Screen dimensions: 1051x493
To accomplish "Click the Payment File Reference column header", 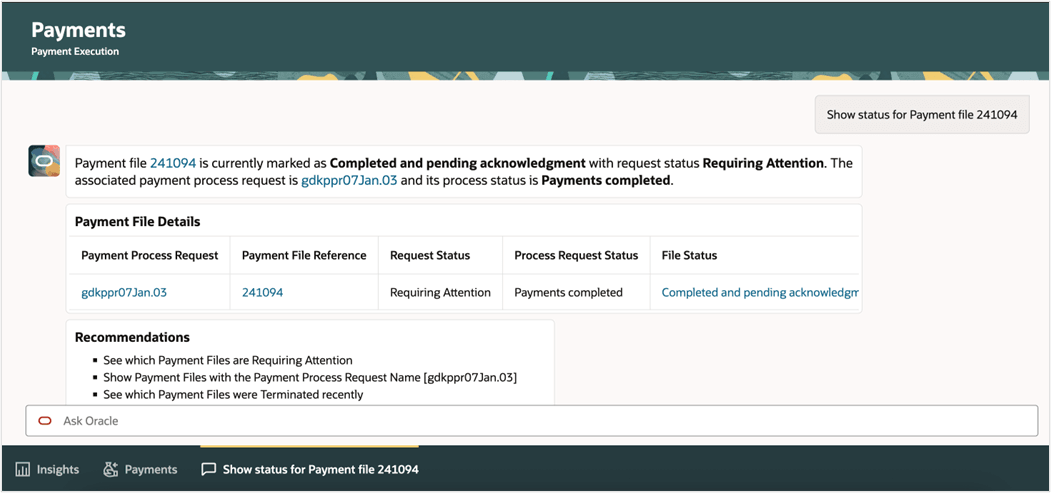I will 304,255.
